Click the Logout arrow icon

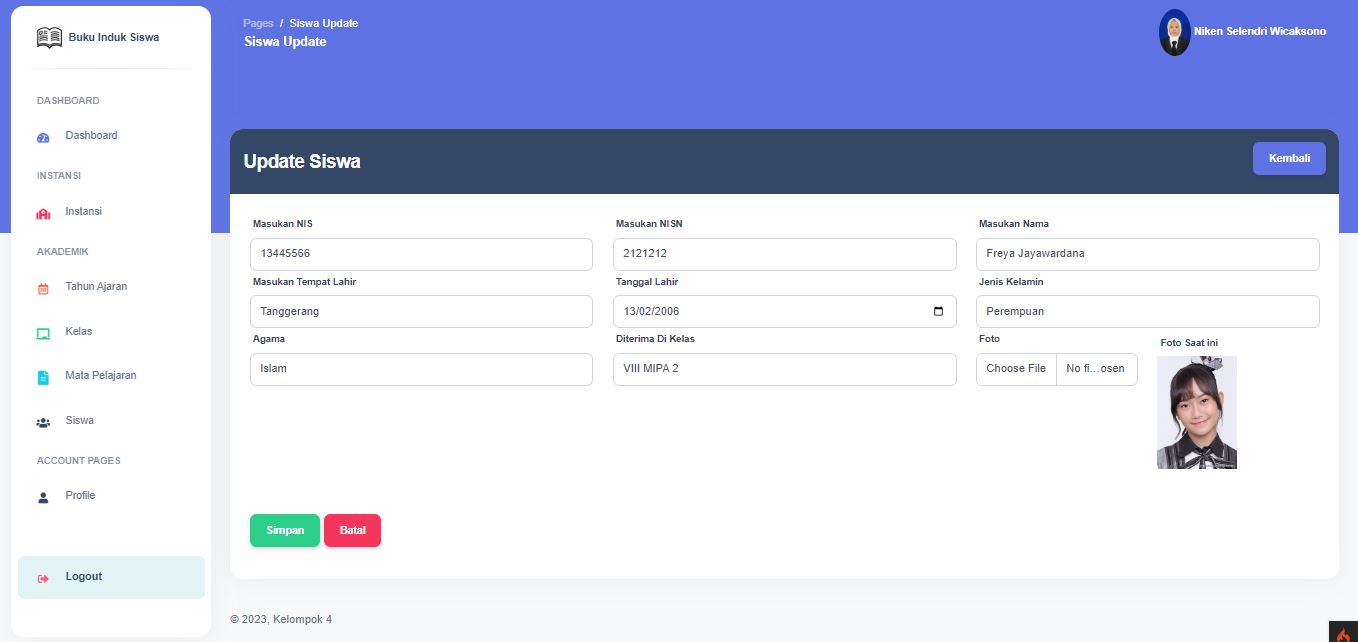43,578
